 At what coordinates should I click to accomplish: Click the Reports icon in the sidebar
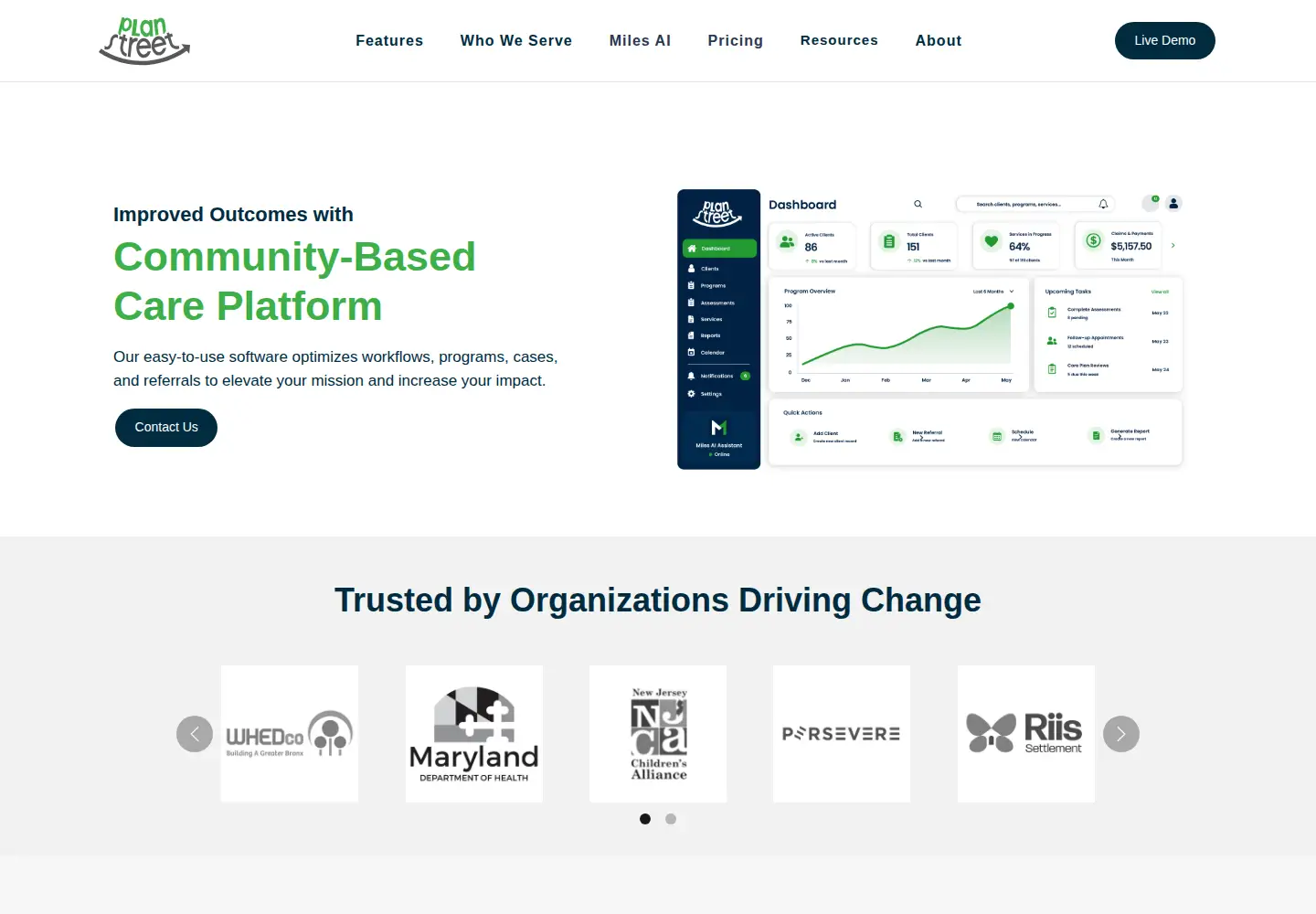pyautogui.click(x=691, y=335)
